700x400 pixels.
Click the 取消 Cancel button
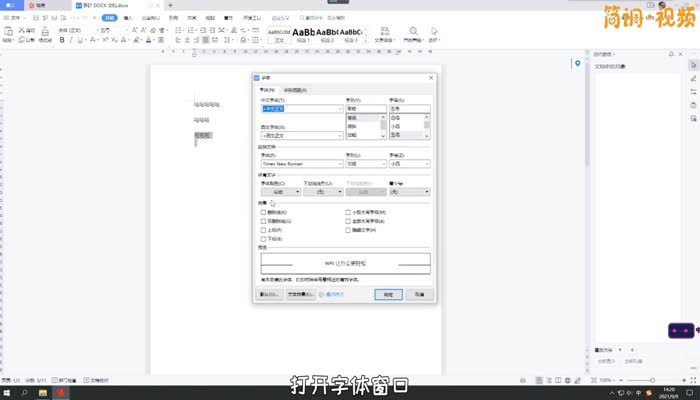(420, 295)
